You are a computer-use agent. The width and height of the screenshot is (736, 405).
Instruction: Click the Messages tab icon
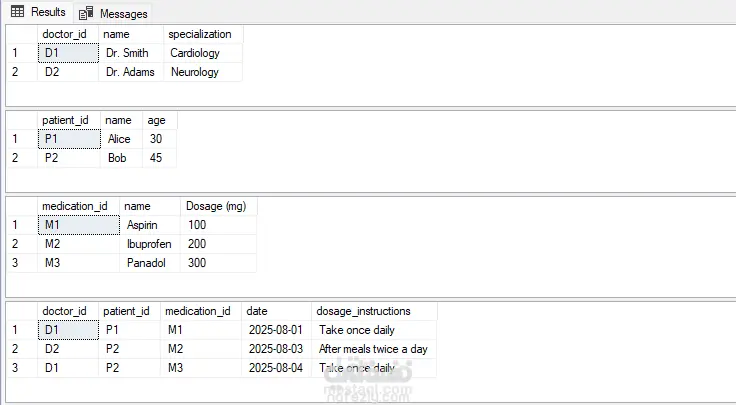(x=86, y=13)
